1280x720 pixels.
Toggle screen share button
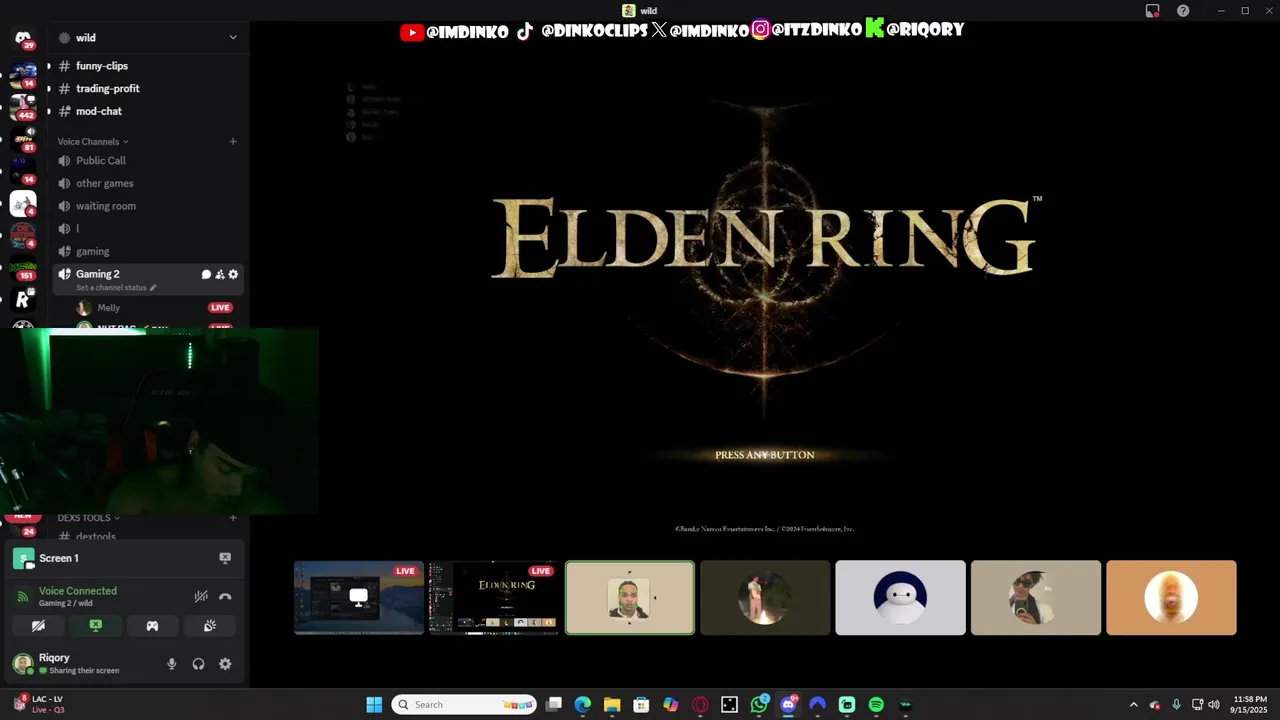point(95,626)
